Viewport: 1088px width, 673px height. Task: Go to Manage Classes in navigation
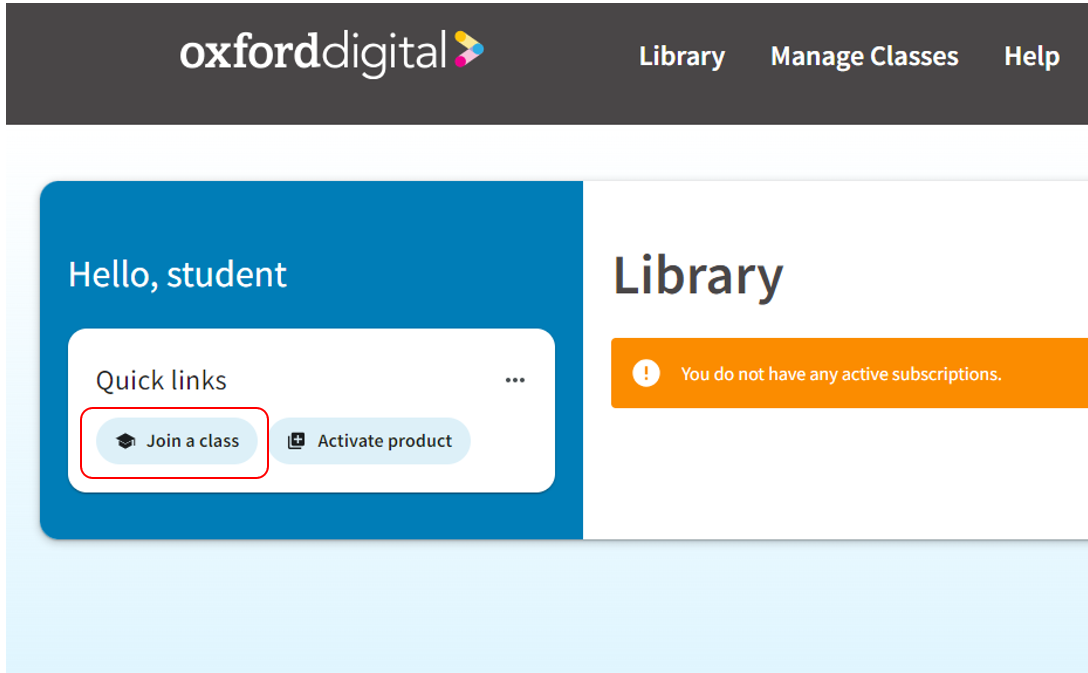click(864, 56)
